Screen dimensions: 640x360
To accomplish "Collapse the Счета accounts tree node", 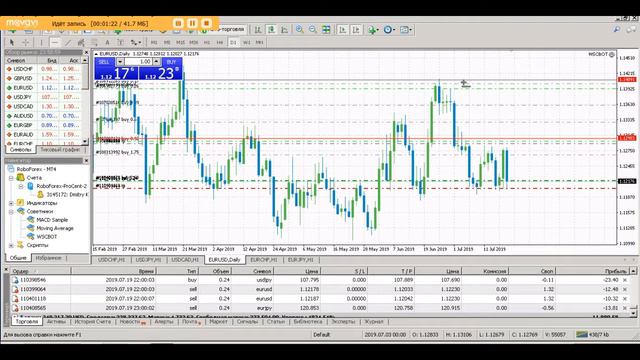I will [11, 178].
